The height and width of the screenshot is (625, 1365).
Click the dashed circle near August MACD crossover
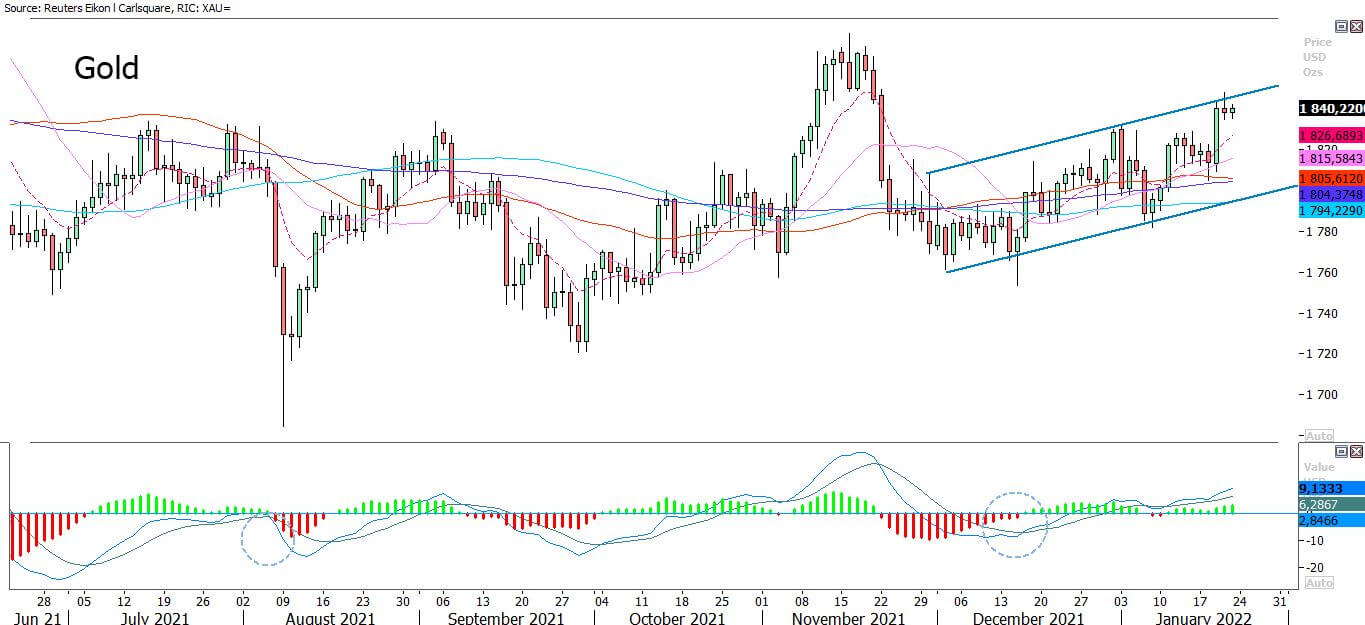[x=268, y=538]
